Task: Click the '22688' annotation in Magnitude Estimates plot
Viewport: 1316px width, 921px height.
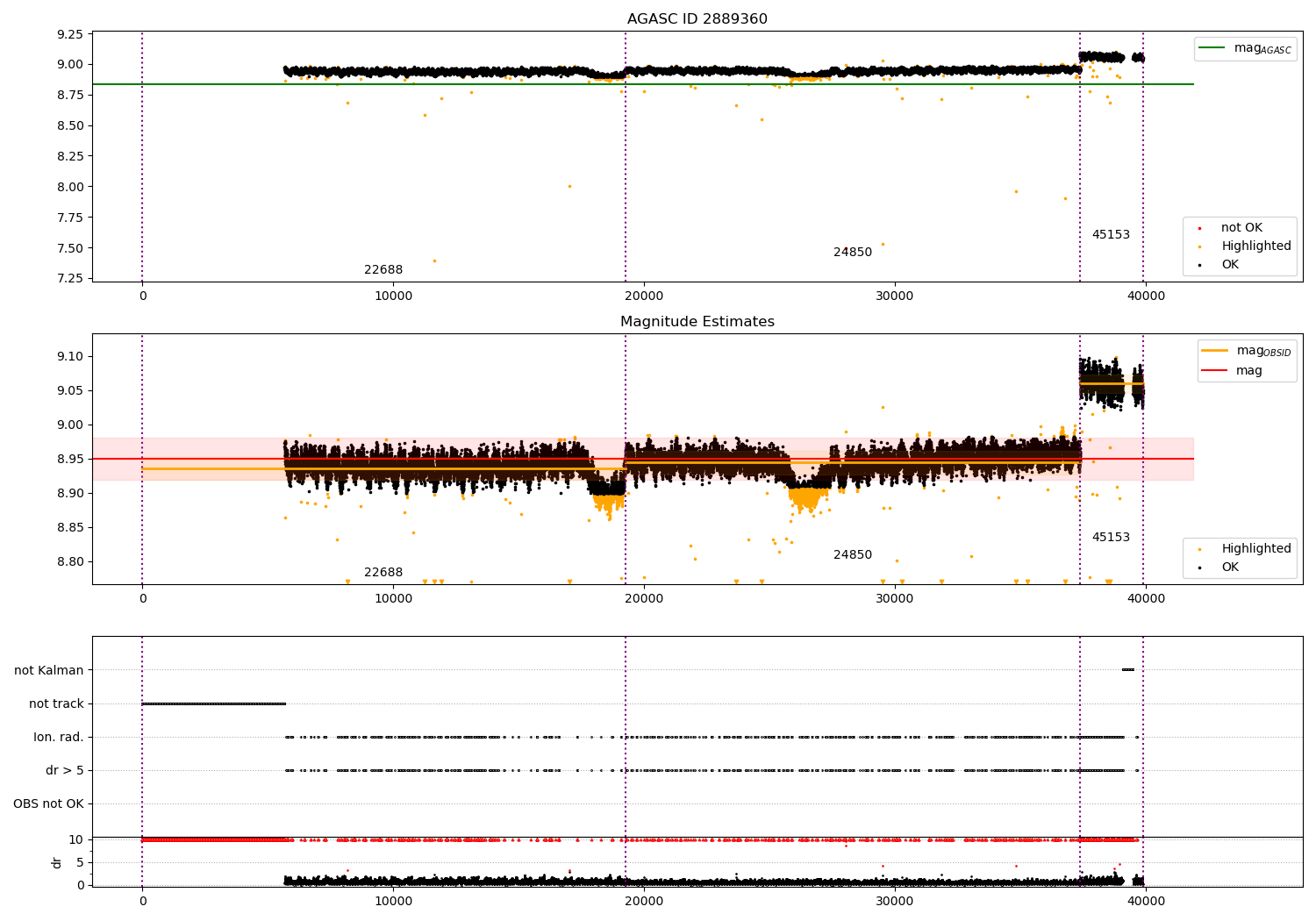Action: [383, 573]
